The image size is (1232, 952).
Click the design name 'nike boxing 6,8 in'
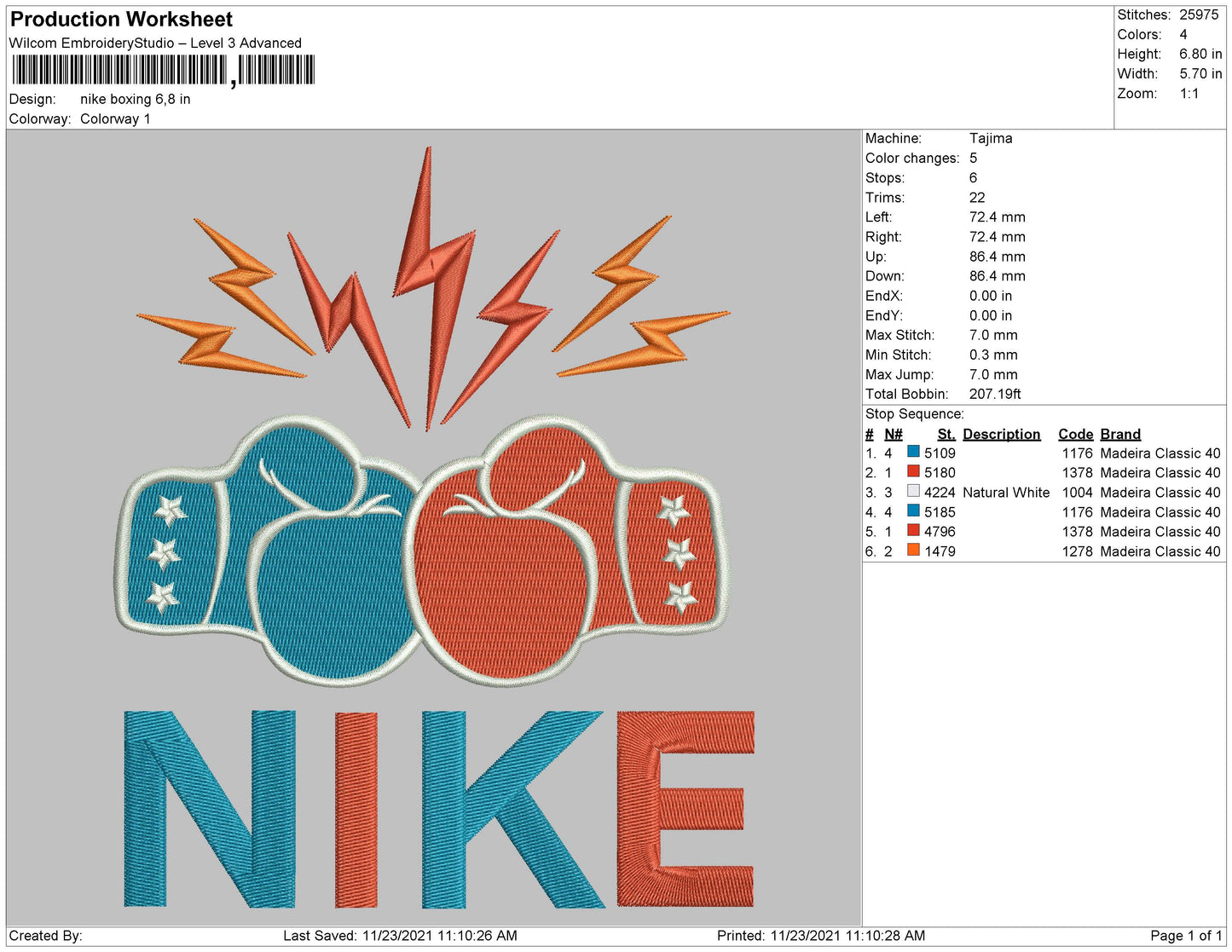click(x=136, y=100)
